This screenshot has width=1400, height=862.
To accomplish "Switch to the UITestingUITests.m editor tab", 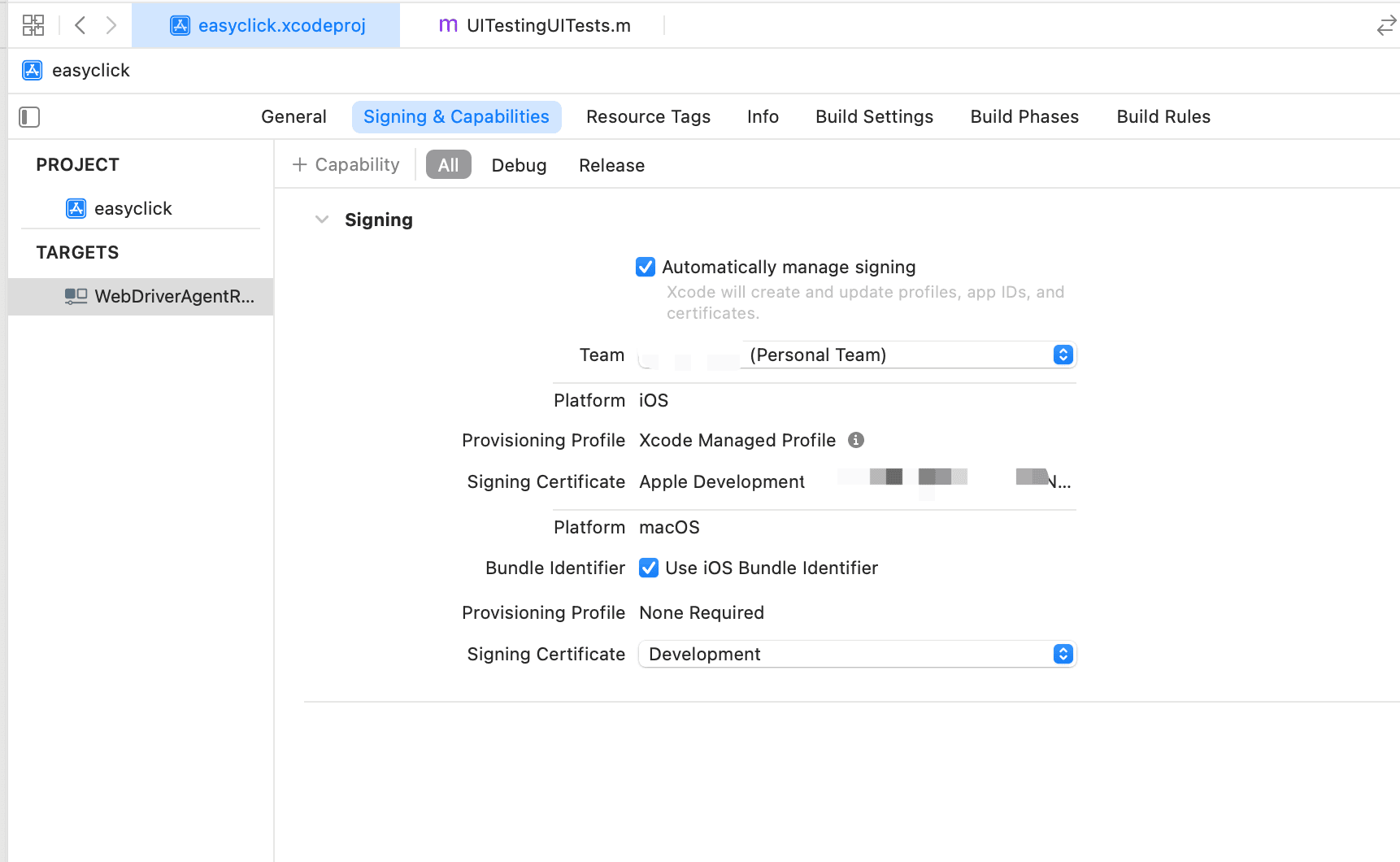I will (x=533, y=25).
